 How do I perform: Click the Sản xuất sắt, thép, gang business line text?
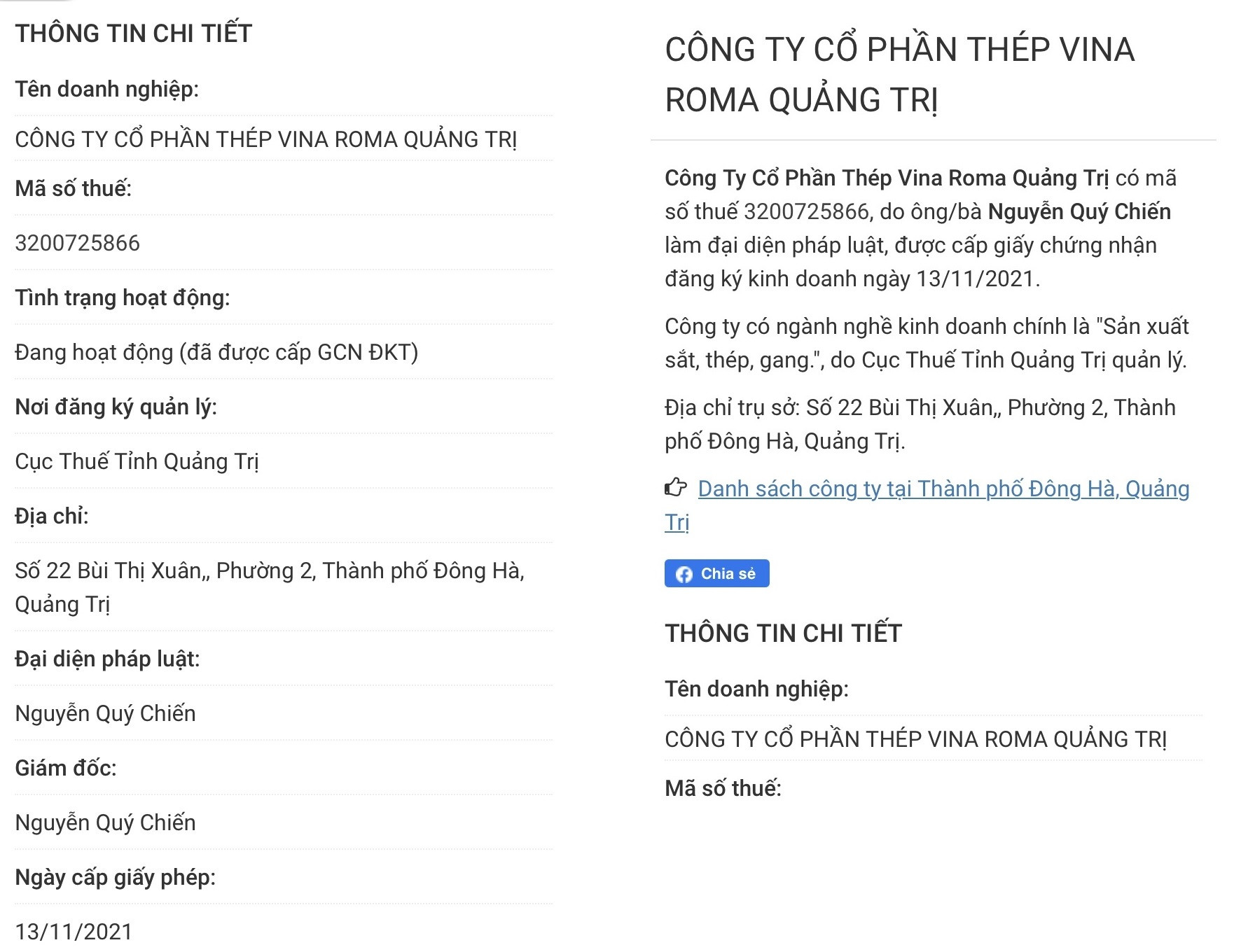pyautogui.click(x=926, y=343)
